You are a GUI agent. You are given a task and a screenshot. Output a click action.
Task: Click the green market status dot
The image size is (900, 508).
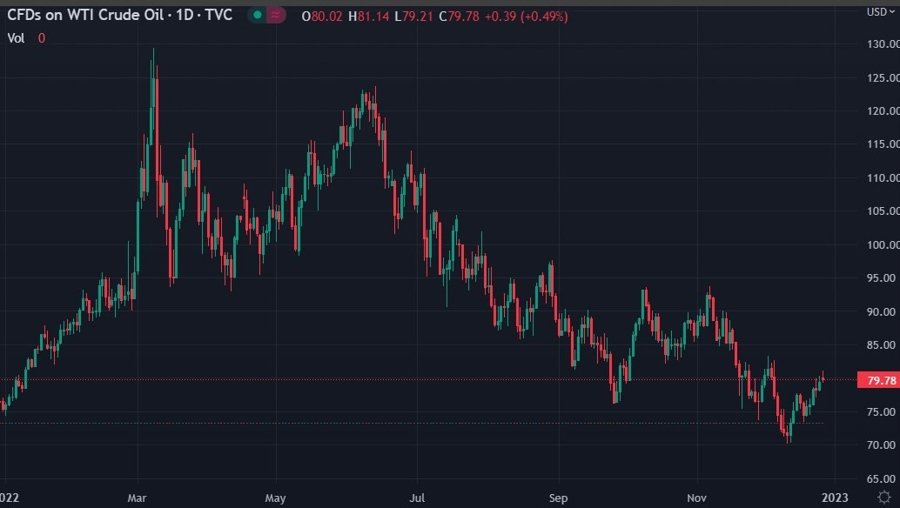click(258, 15)
